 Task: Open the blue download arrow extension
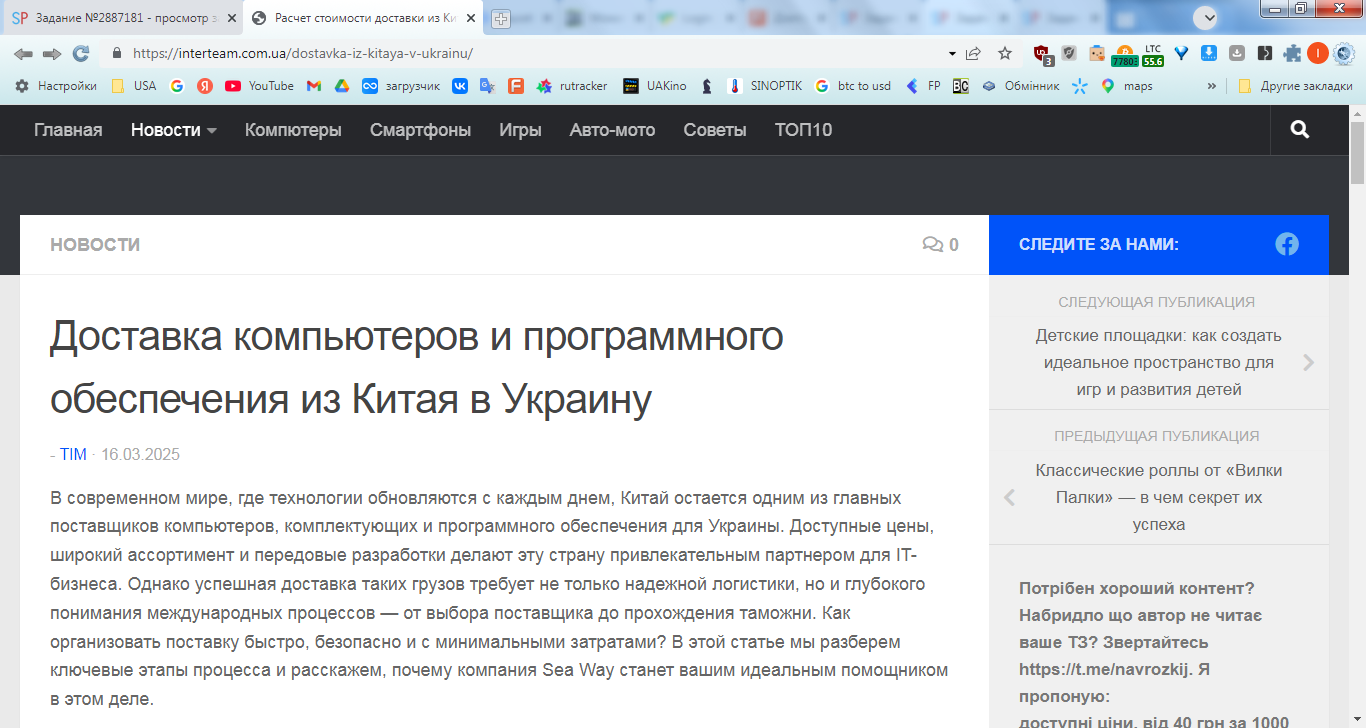1209,53
